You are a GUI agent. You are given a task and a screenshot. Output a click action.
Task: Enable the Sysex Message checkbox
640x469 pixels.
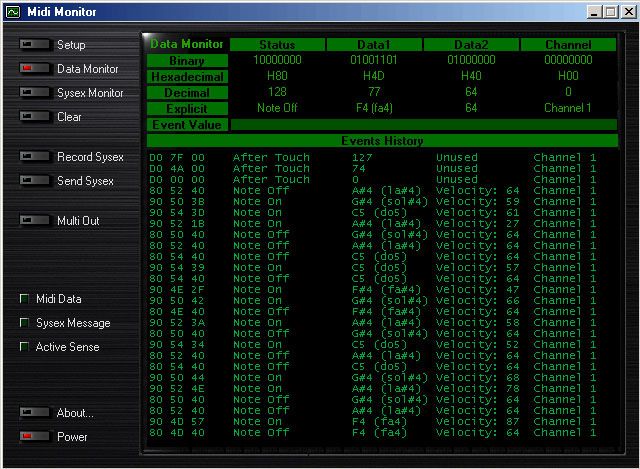[x=24, y=323]
